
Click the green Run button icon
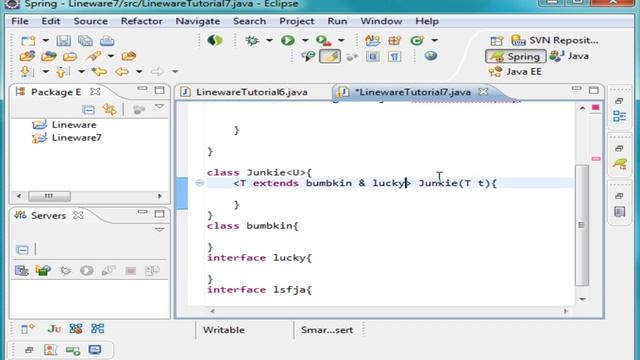[288, 40]
